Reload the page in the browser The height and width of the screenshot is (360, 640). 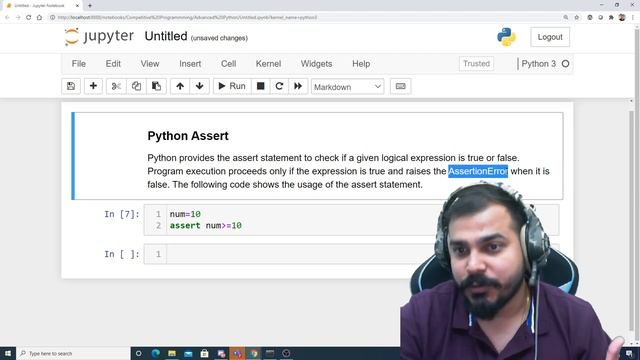pos(29,18)
